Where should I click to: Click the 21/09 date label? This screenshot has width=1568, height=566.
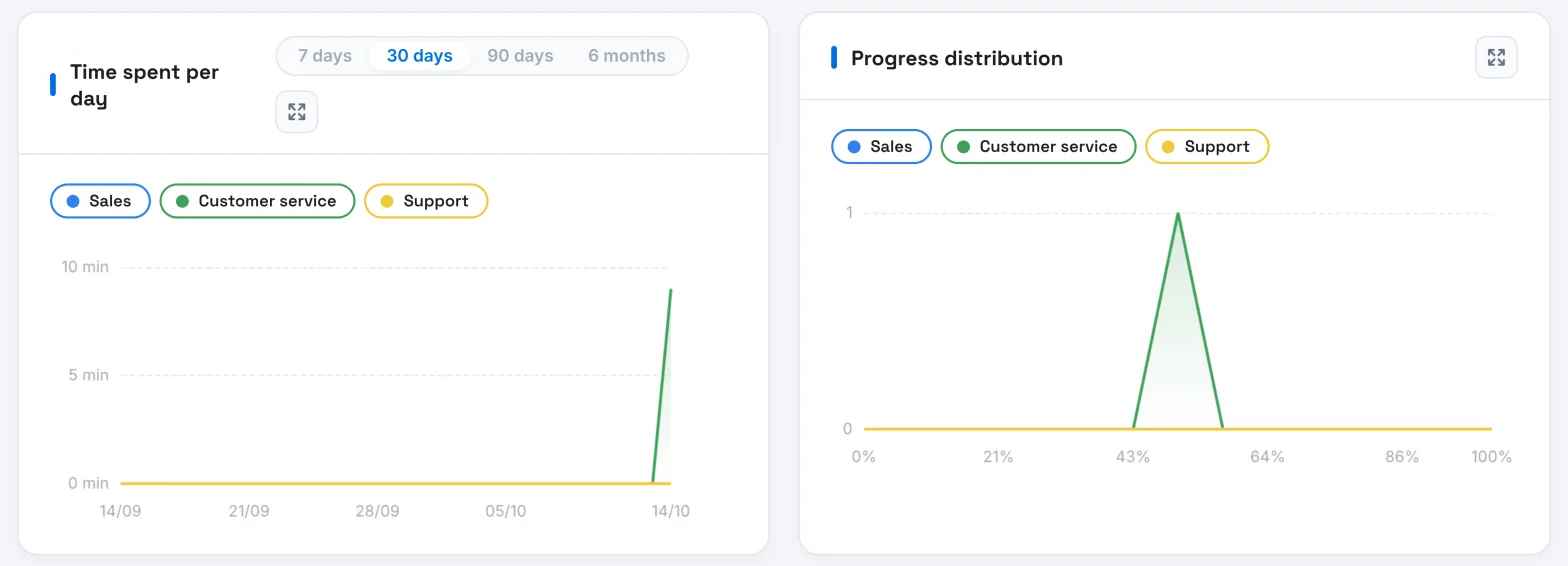pyautogui.click(x=249, y=511)
